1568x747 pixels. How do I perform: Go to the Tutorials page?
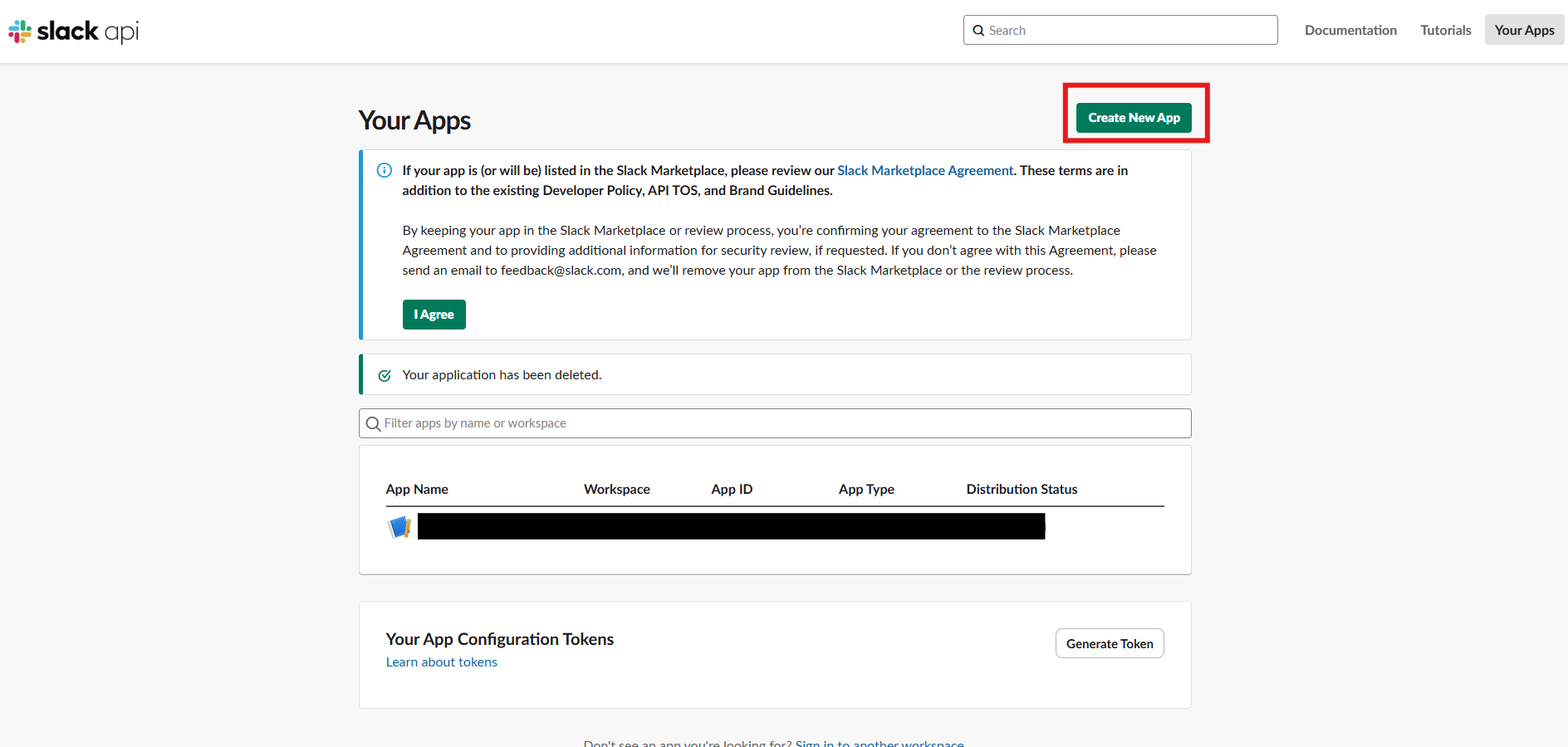point(1445,31)
